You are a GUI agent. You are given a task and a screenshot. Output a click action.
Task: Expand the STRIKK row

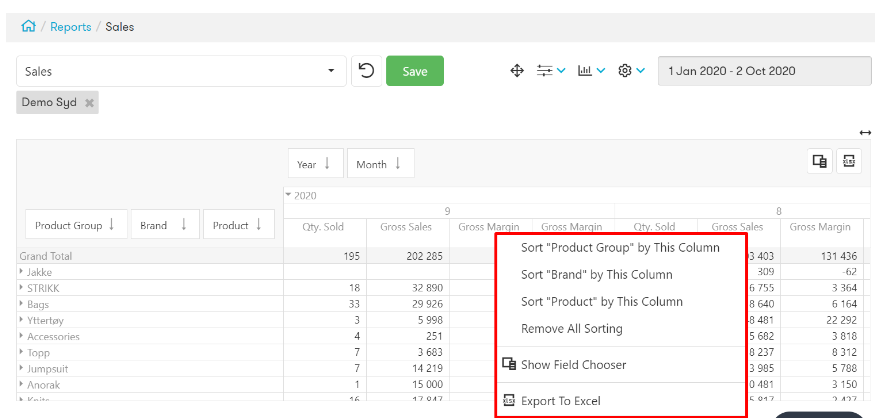coord(22,288)
